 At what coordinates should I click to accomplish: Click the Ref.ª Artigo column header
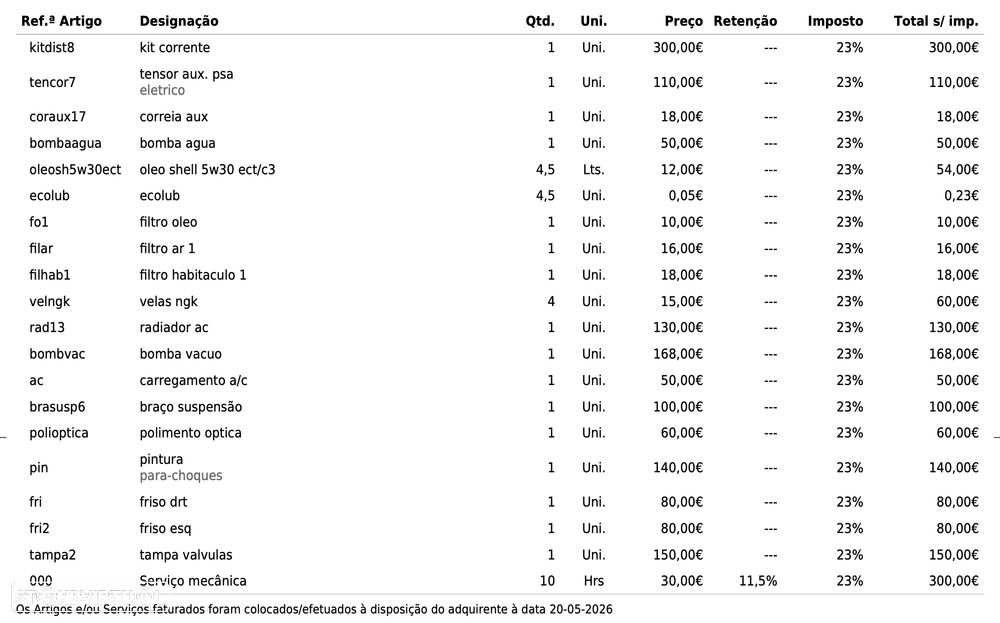[x=61, y=21]
